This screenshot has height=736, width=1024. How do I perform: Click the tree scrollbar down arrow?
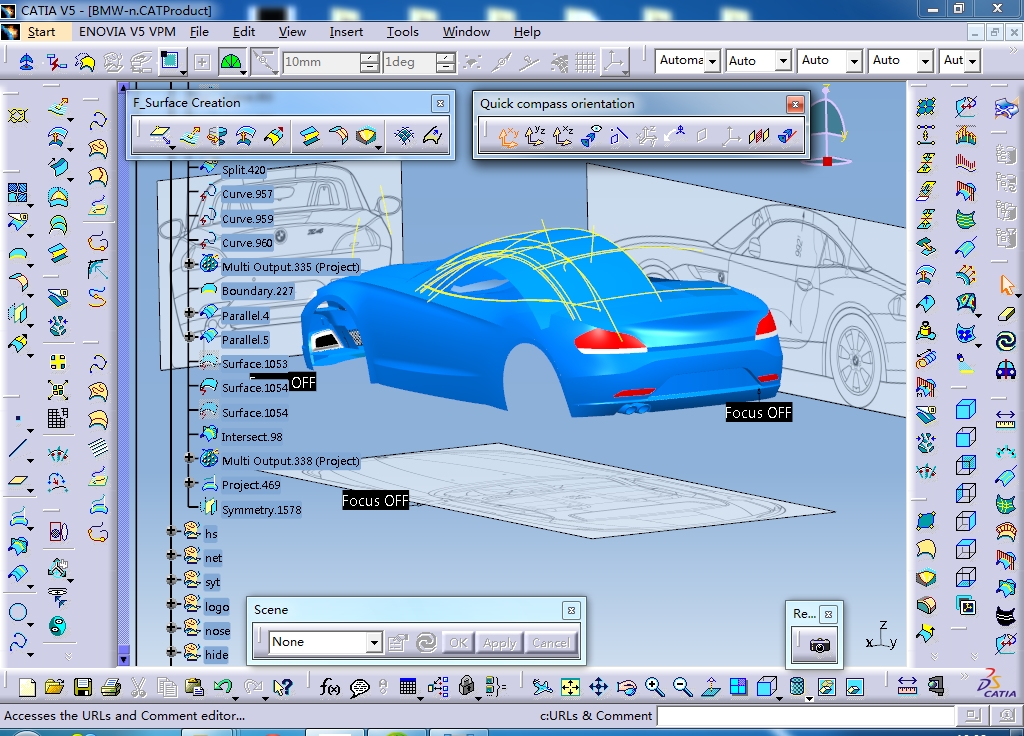123,659
